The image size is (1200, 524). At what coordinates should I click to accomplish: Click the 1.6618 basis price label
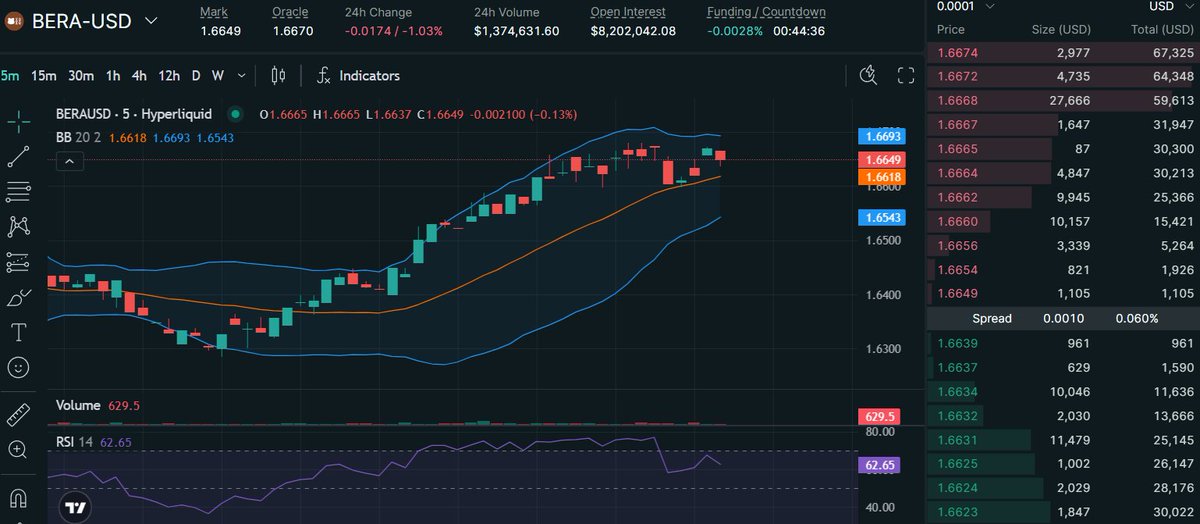click(x=882, y=176)
